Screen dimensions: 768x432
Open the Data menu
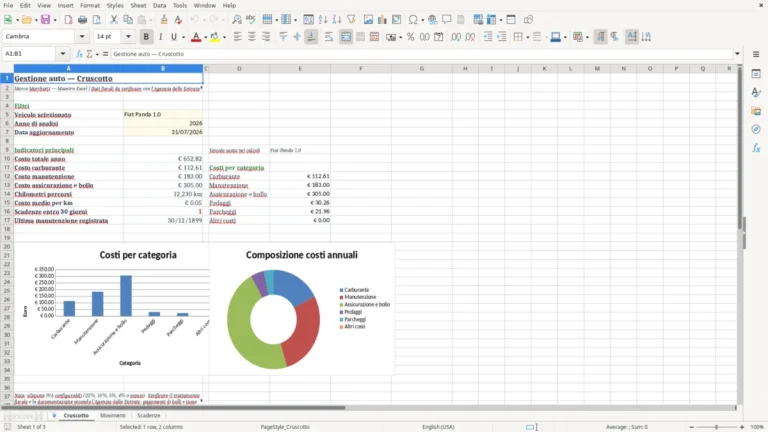pyautogui.click(x=159, y=5)
